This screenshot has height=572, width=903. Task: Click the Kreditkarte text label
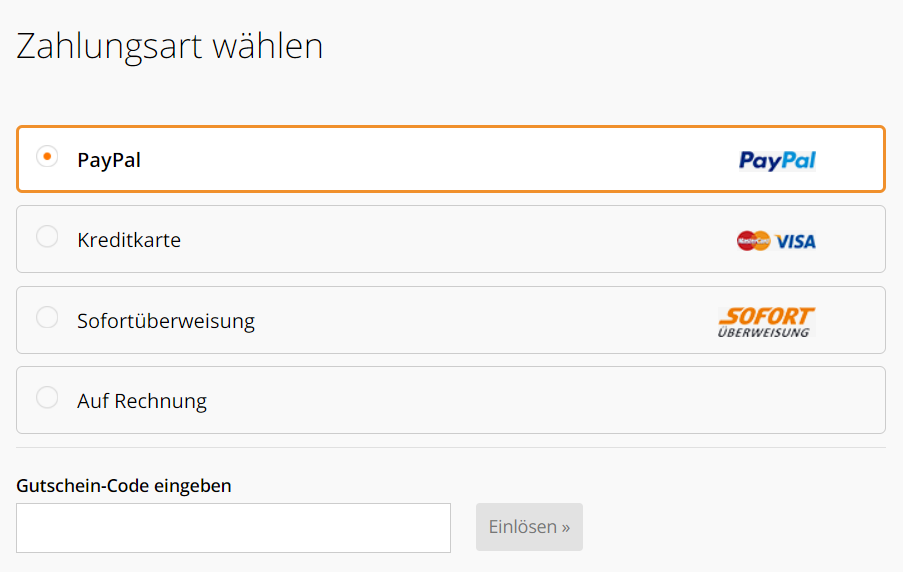pos(129,240)
